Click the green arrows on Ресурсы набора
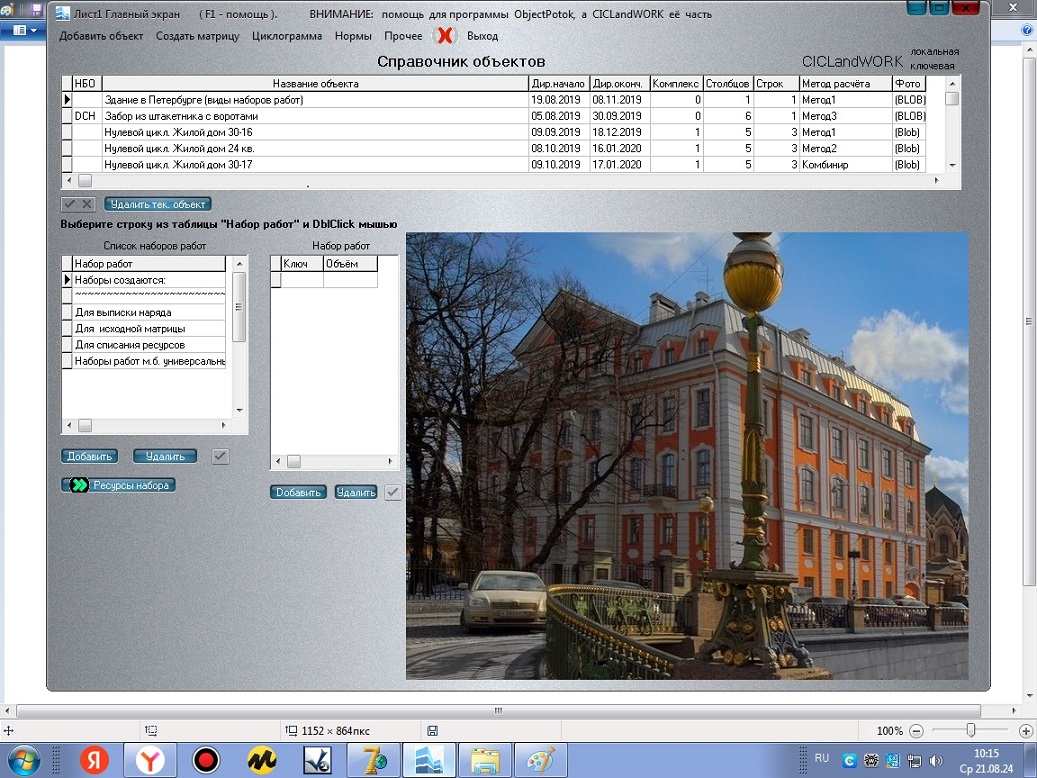This screenshot has height=778, width=1037. click(79, 485)
